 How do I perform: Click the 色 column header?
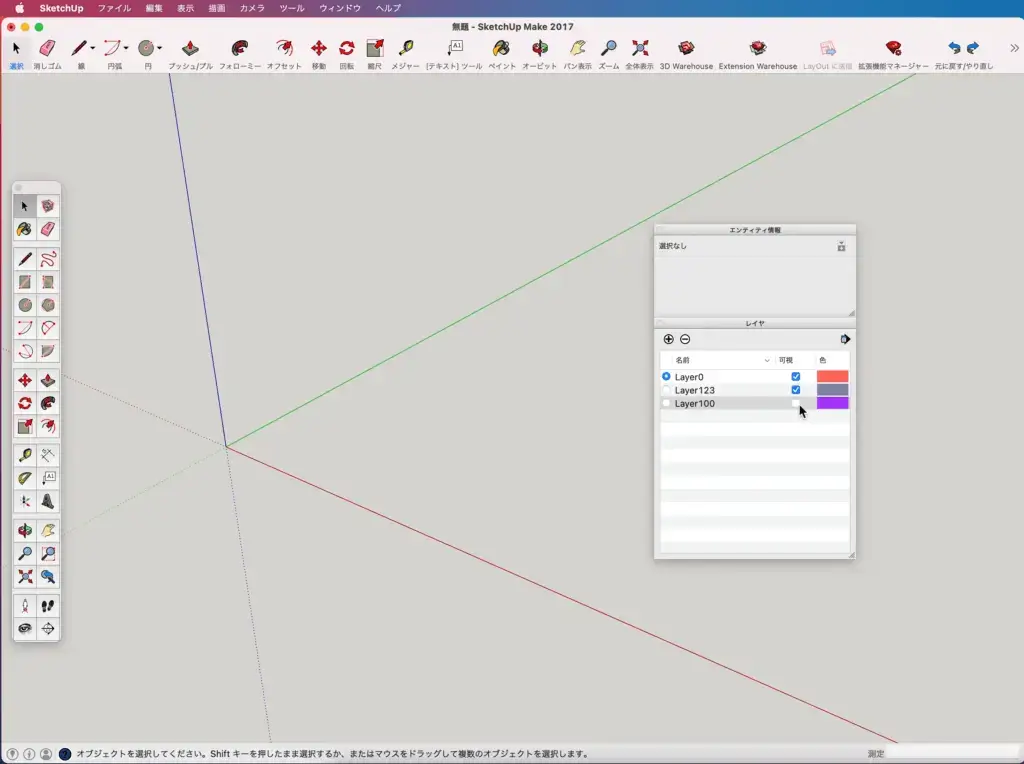tap(823, 360)
